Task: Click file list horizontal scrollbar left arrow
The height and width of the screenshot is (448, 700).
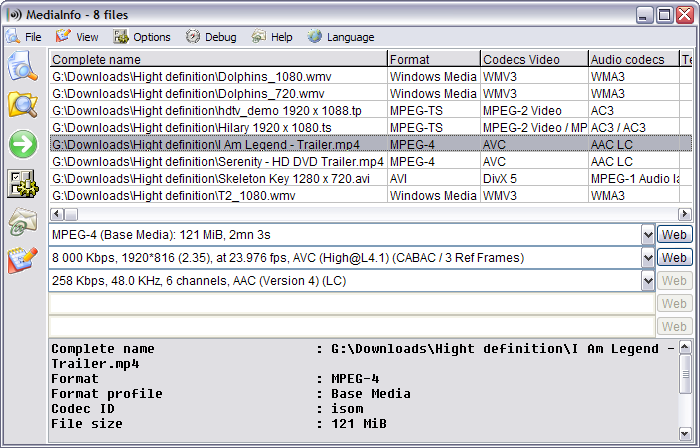Action: tap(57, 214)
